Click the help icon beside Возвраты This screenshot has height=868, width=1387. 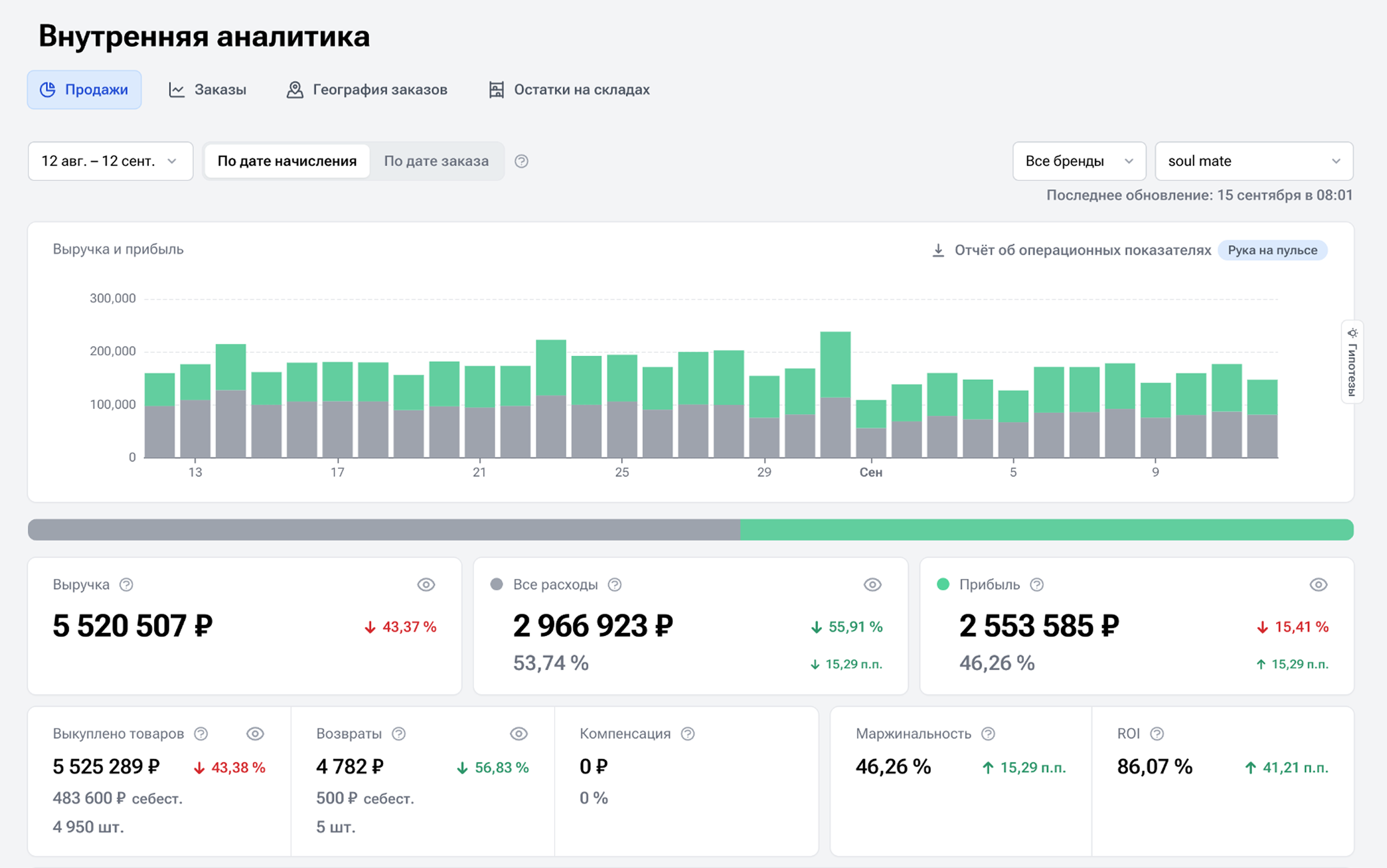tap(399, 734)
